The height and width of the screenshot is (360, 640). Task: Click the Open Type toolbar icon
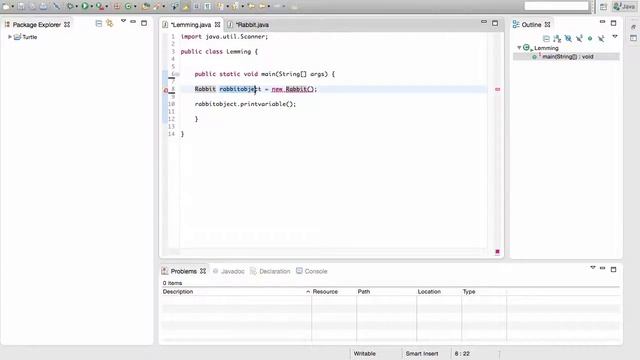coord(146,6)
